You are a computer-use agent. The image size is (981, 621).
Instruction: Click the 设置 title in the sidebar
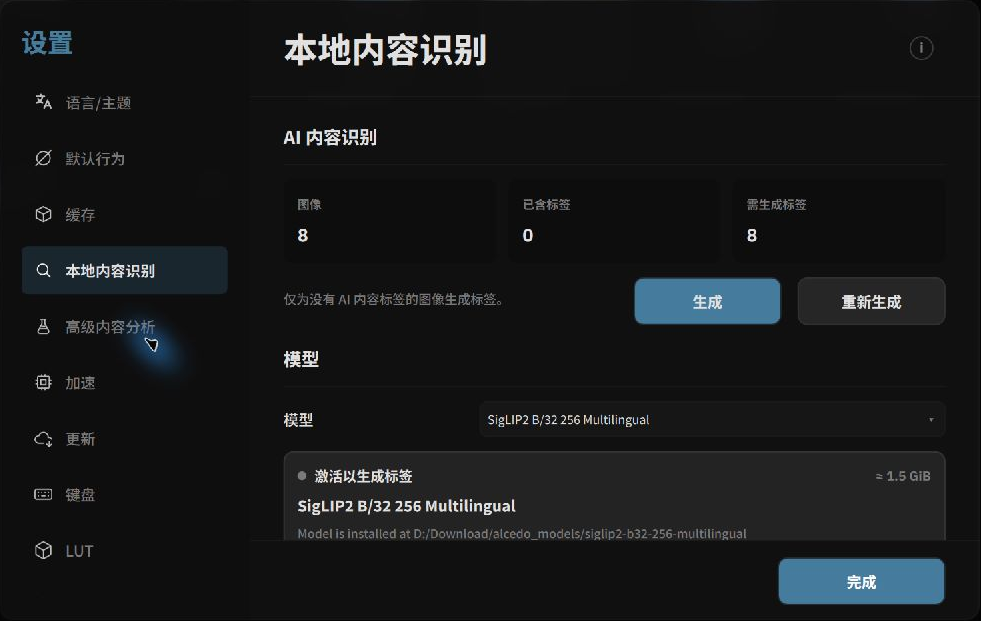tap(48, 43)
